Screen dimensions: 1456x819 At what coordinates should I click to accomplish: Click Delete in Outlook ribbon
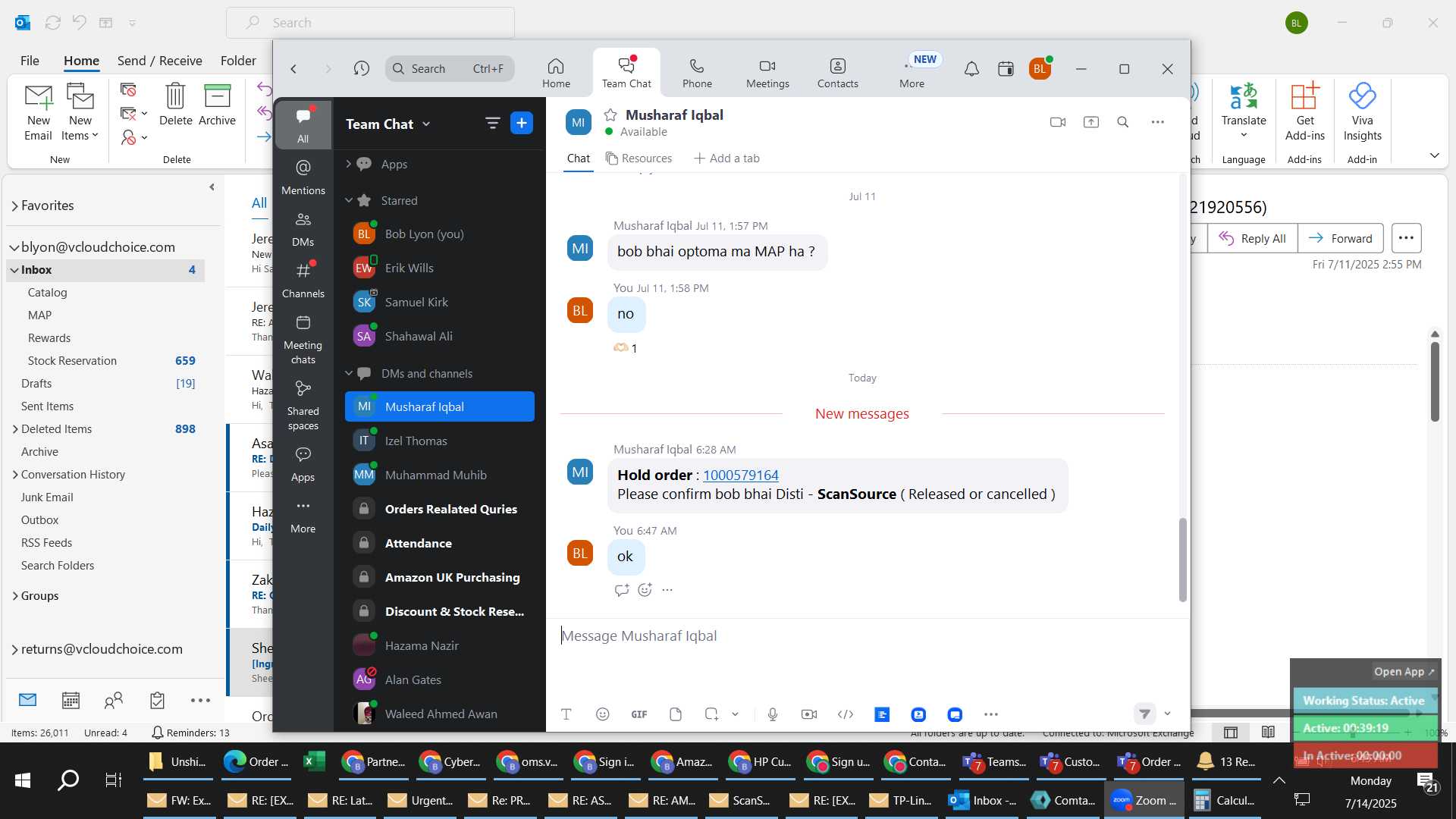175,105
